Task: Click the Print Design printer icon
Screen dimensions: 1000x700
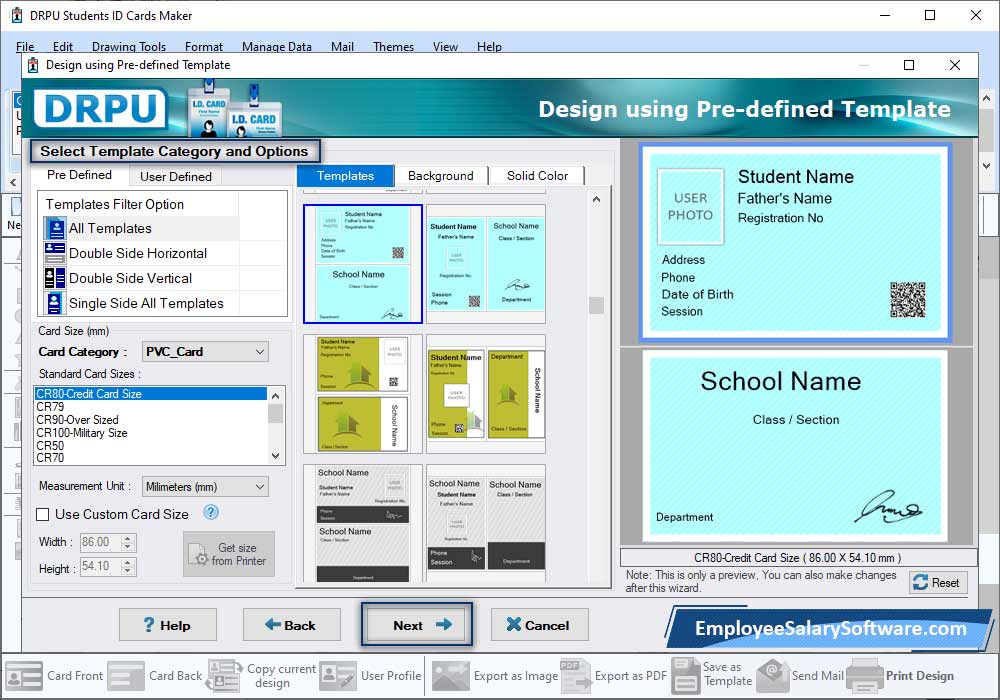Action: 865,676
